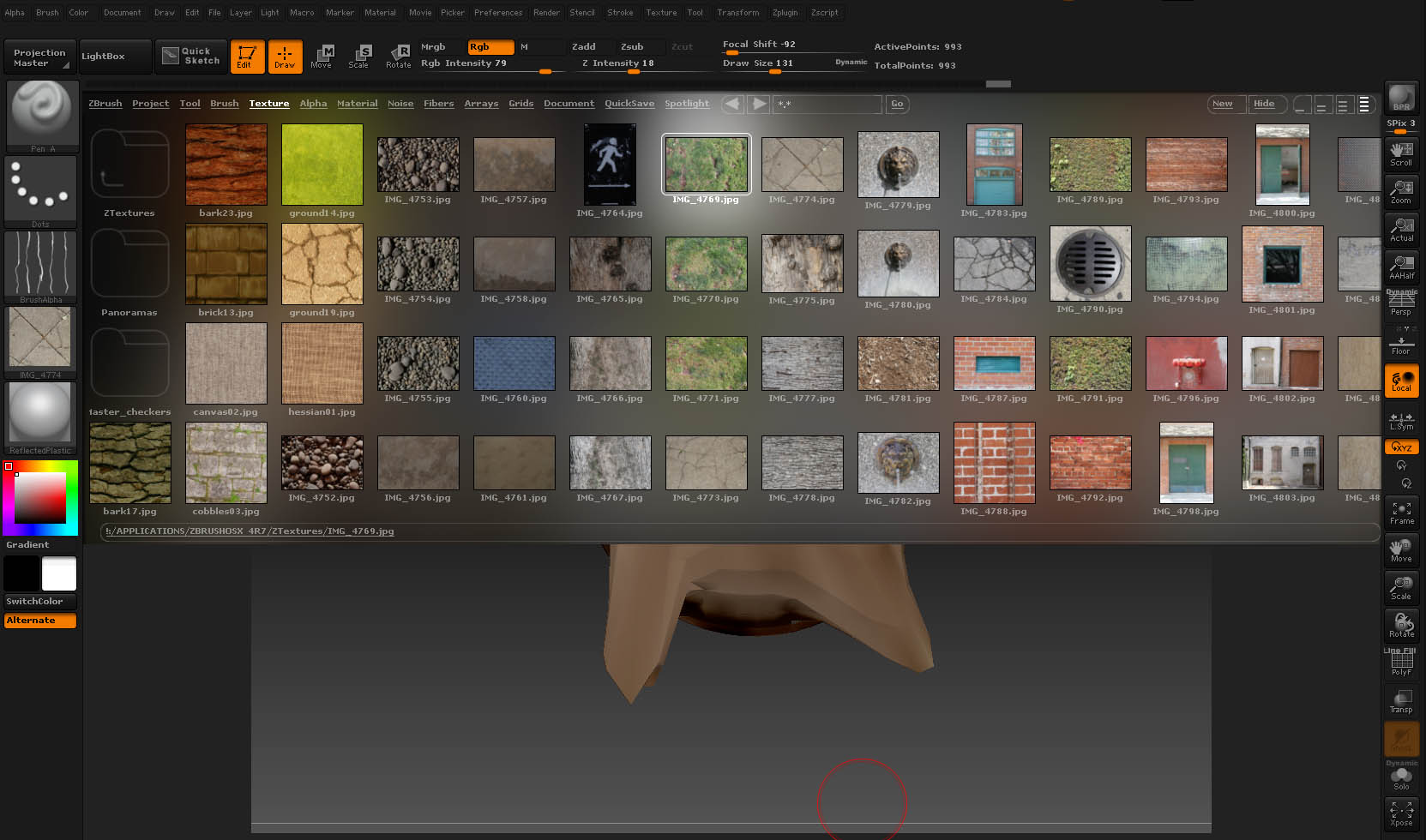
Task: Toggle PolyF wireframe display
Action: tap(1401, 663)
